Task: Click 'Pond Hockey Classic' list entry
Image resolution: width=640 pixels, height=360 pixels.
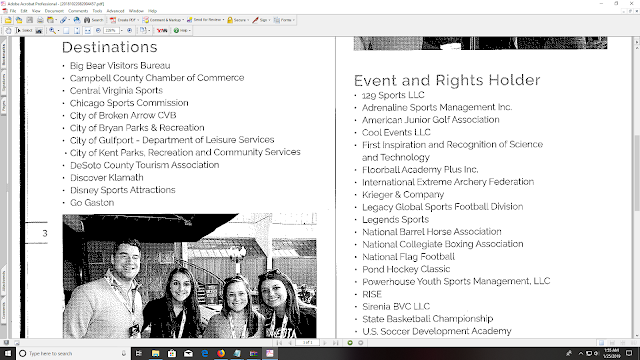Action: 406,269
